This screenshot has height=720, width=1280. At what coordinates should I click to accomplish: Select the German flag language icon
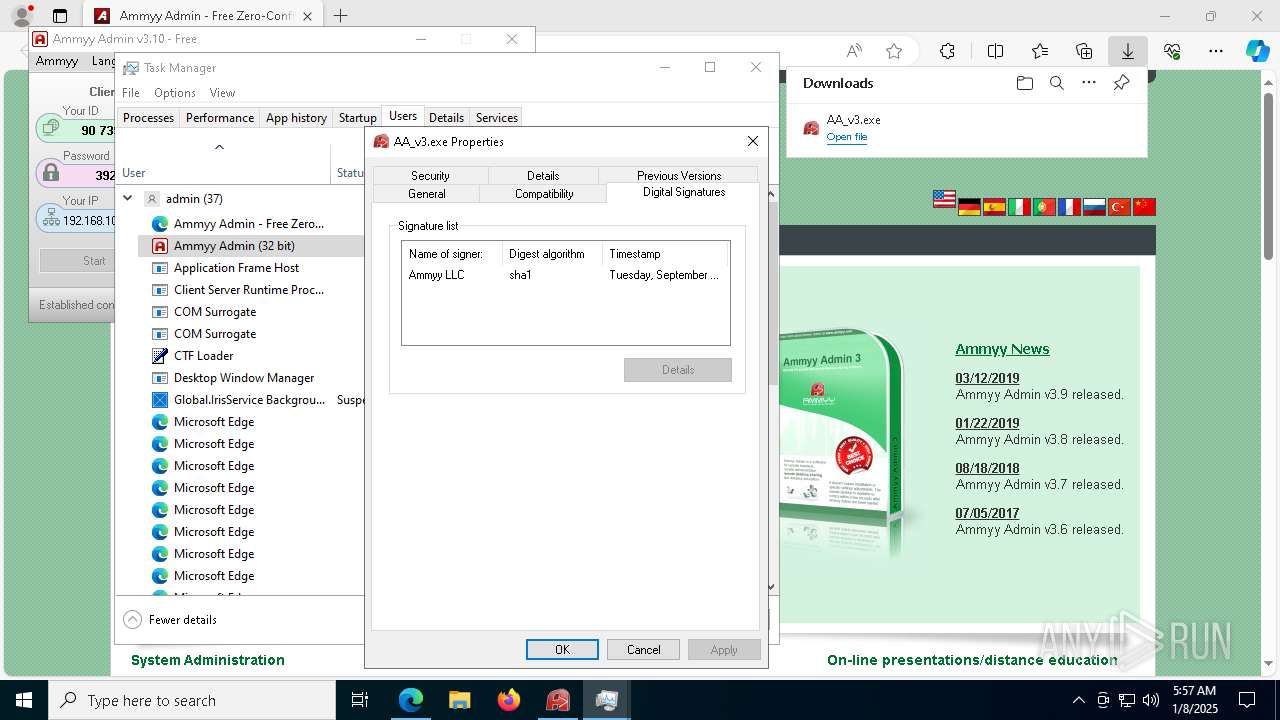(x=969, y=207)
